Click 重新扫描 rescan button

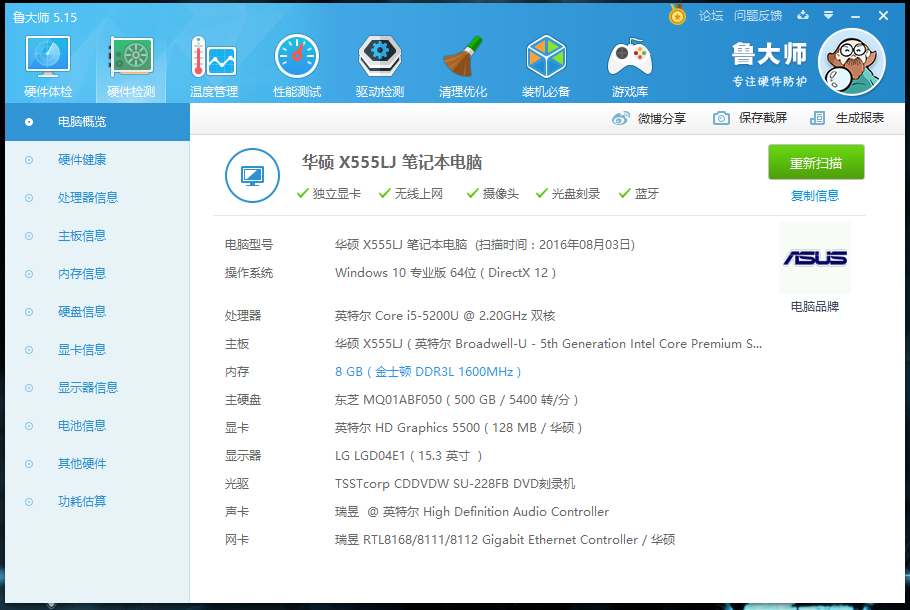tap(816, 163)
